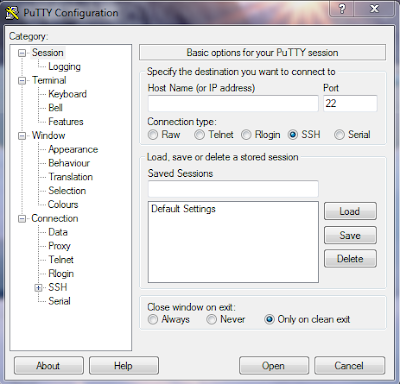Close the PuTTY Configuration window

[375, 8]
